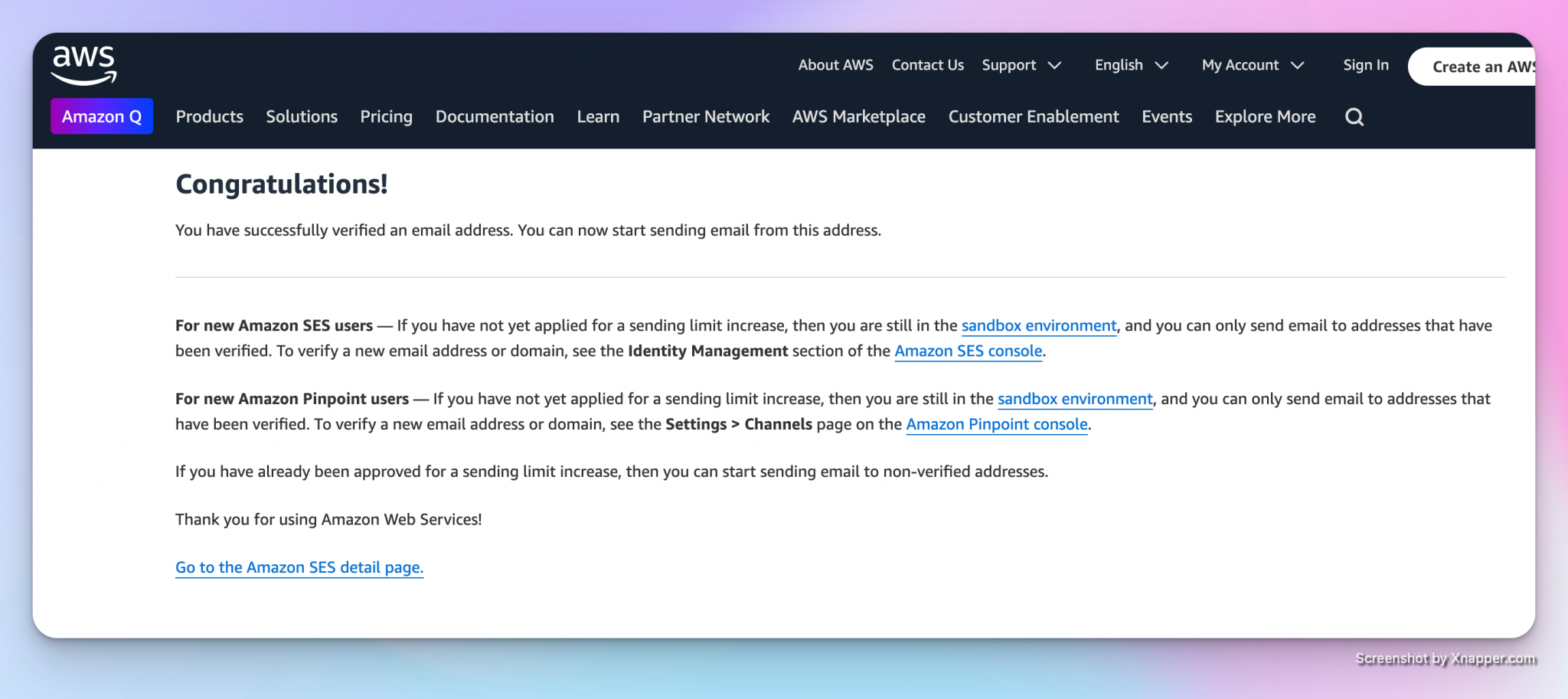The image size is (1568, 699).
Task: Click Learn in the navigation bar
Action: 598,116
